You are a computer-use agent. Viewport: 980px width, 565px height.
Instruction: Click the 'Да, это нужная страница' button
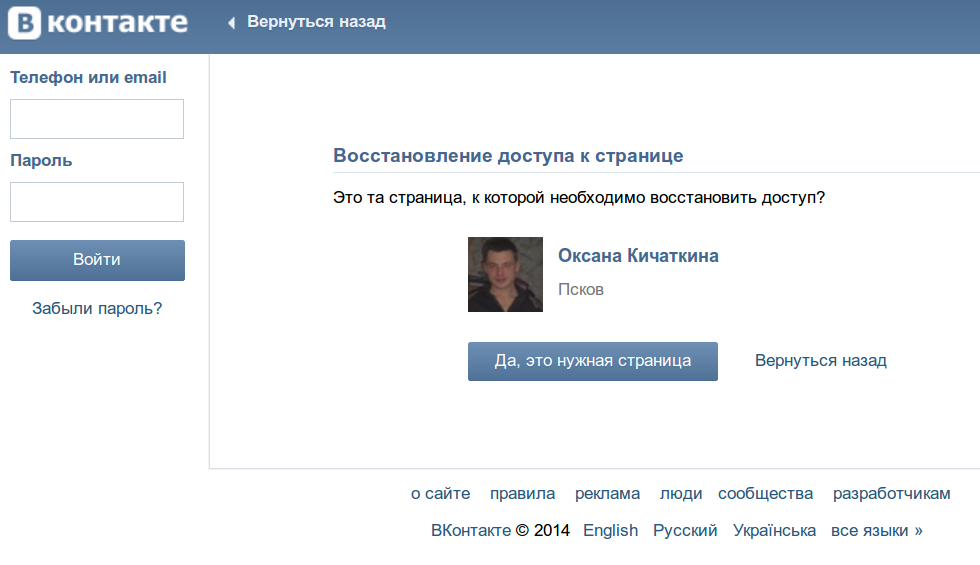[x=592, y=361]
